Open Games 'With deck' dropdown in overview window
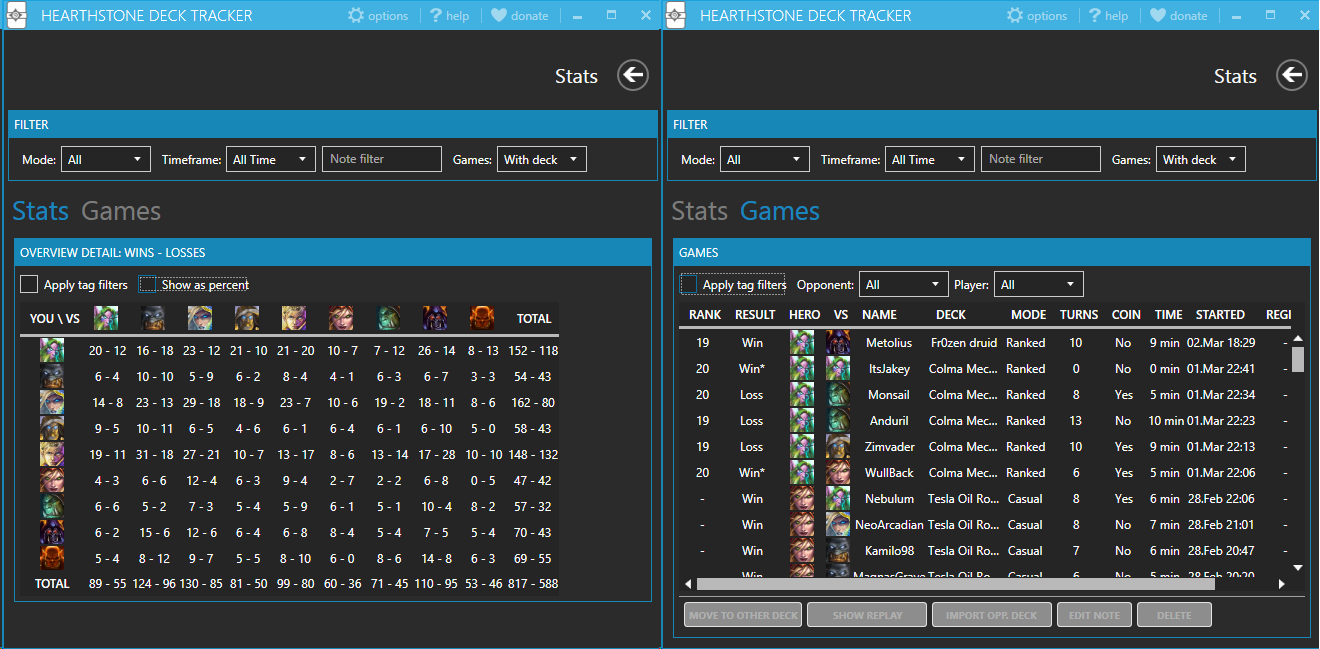This screenshot has width=1320, height=649. tap(542, 159)
